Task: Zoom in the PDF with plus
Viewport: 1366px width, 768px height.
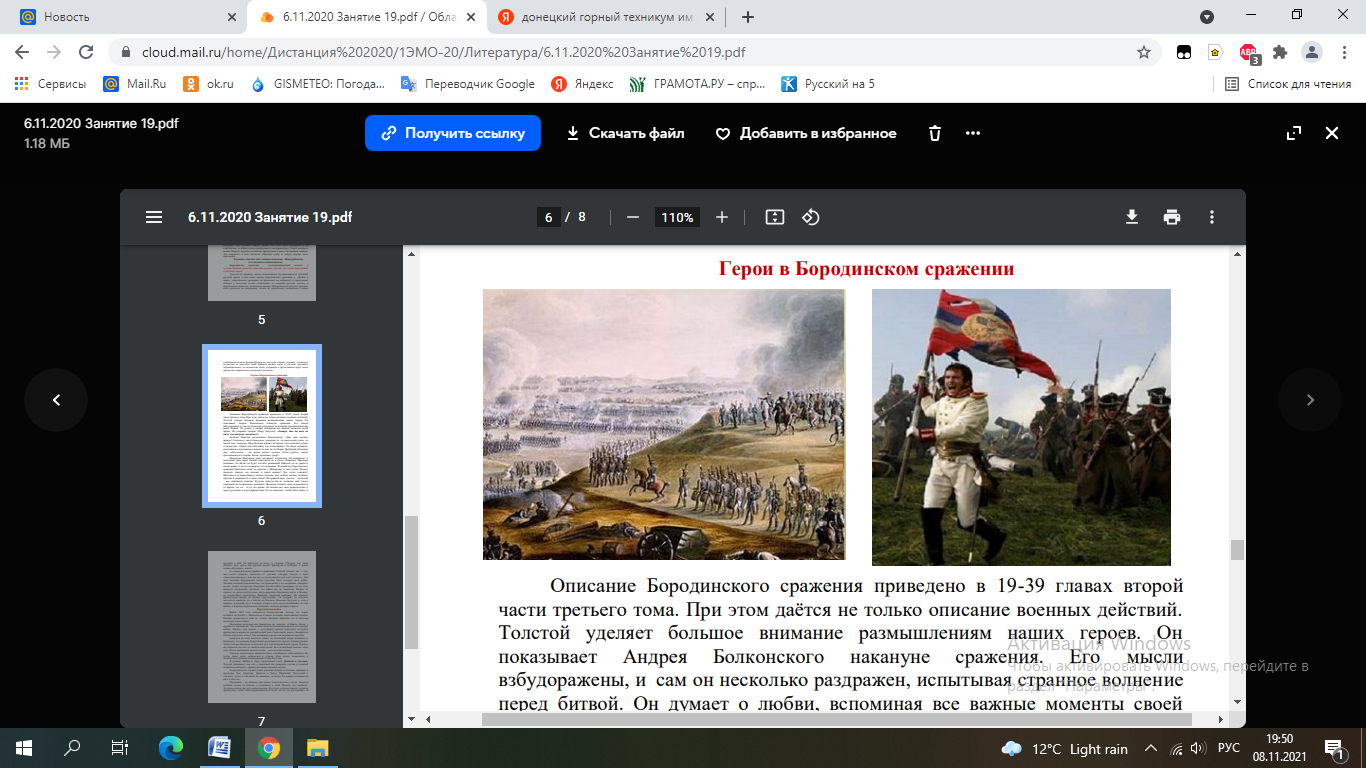Action: [722, 217]
